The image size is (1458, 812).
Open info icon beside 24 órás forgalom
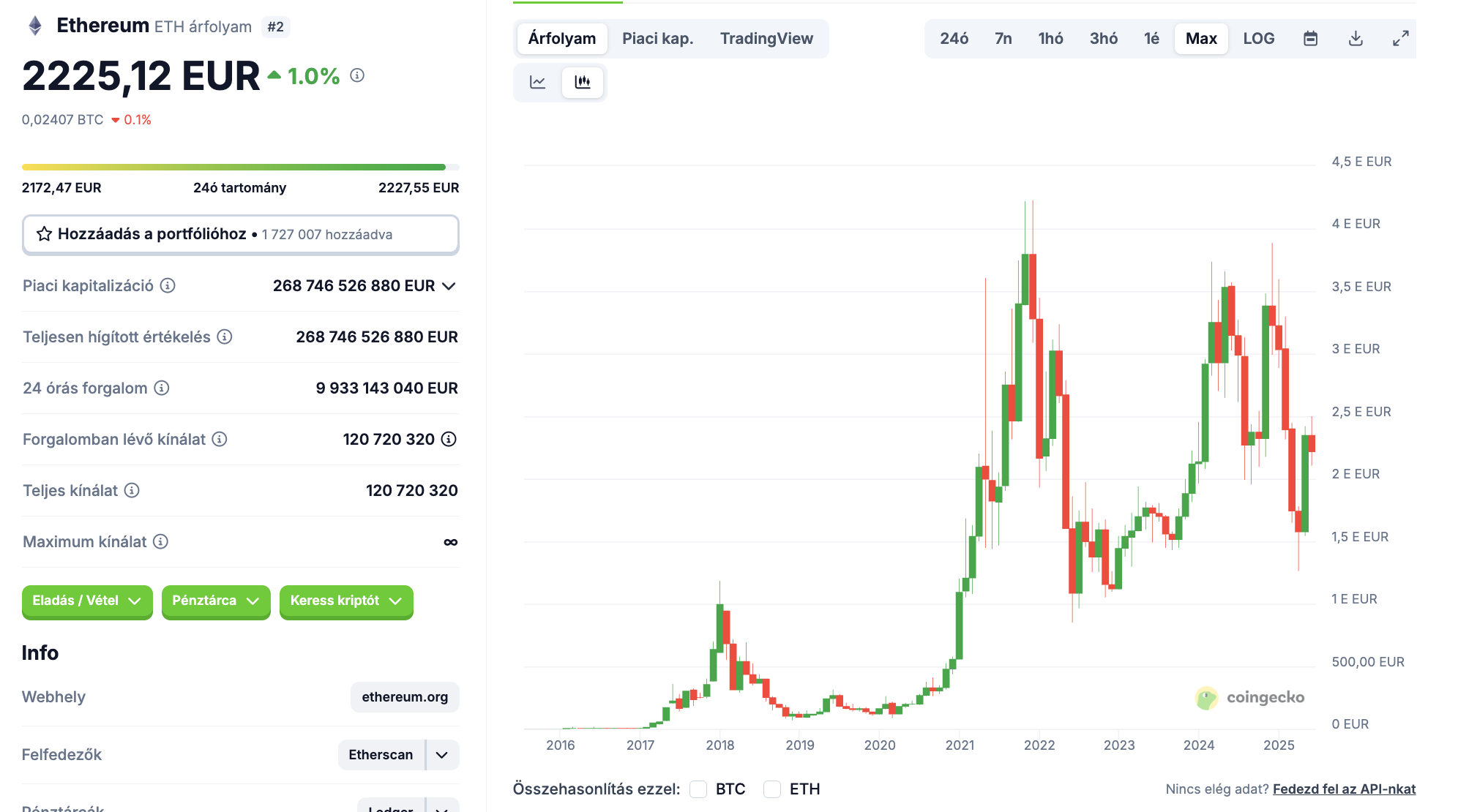pos(162,388)
